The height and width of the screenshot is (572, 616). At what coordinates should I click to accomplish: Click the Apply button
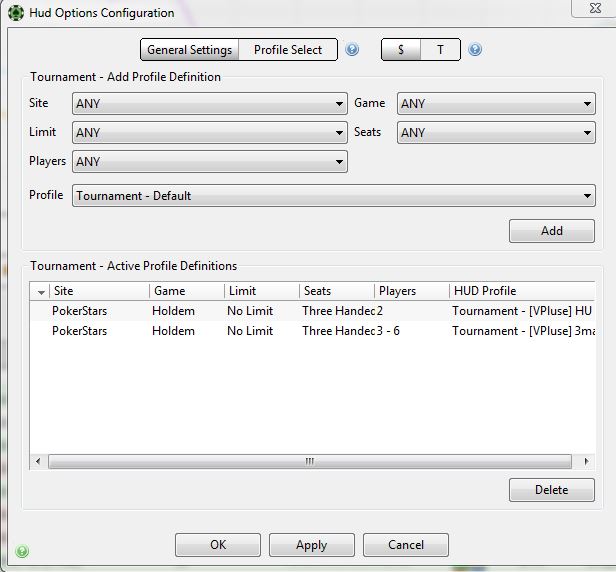[312, 545]
